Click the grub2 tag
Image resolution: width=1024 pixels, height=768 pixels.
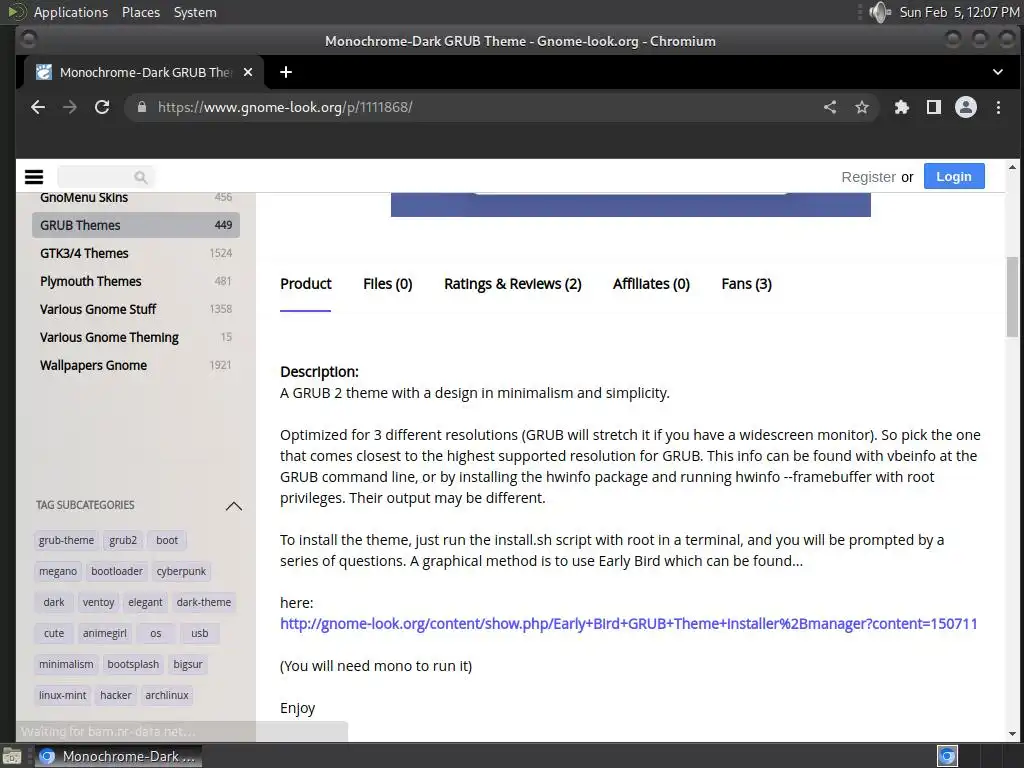tap(123, 540)
